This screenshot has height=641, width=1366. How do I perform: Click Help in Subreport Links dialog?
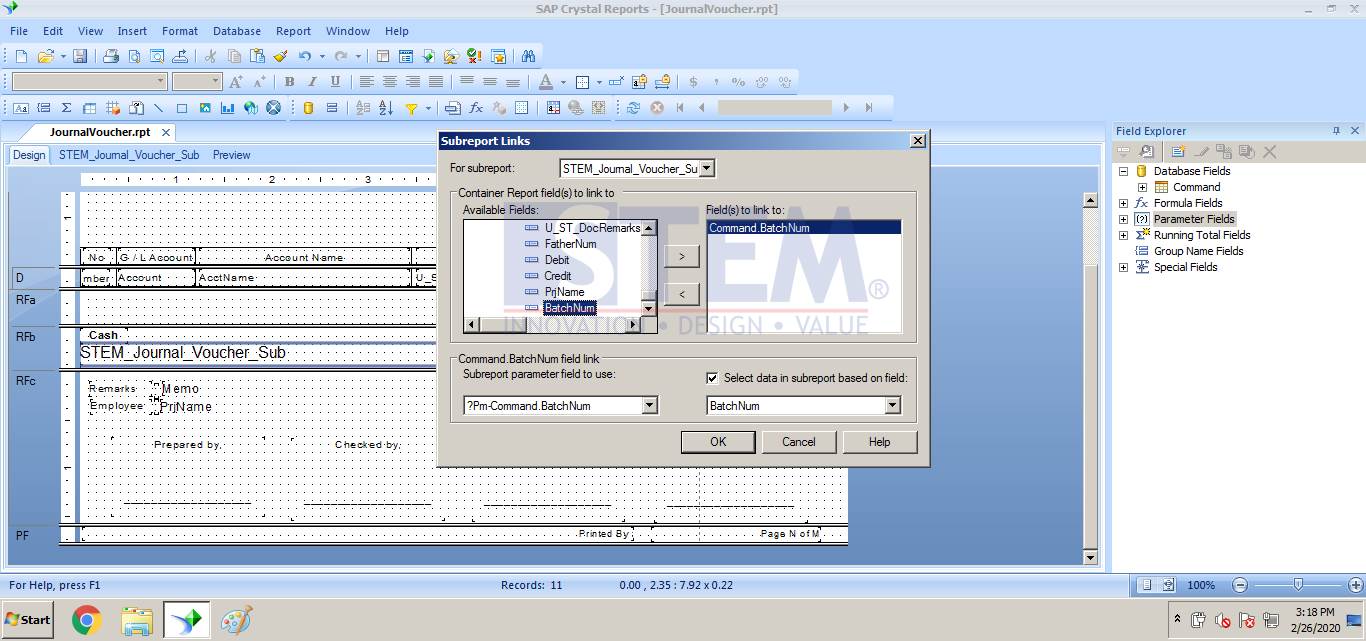880,442
